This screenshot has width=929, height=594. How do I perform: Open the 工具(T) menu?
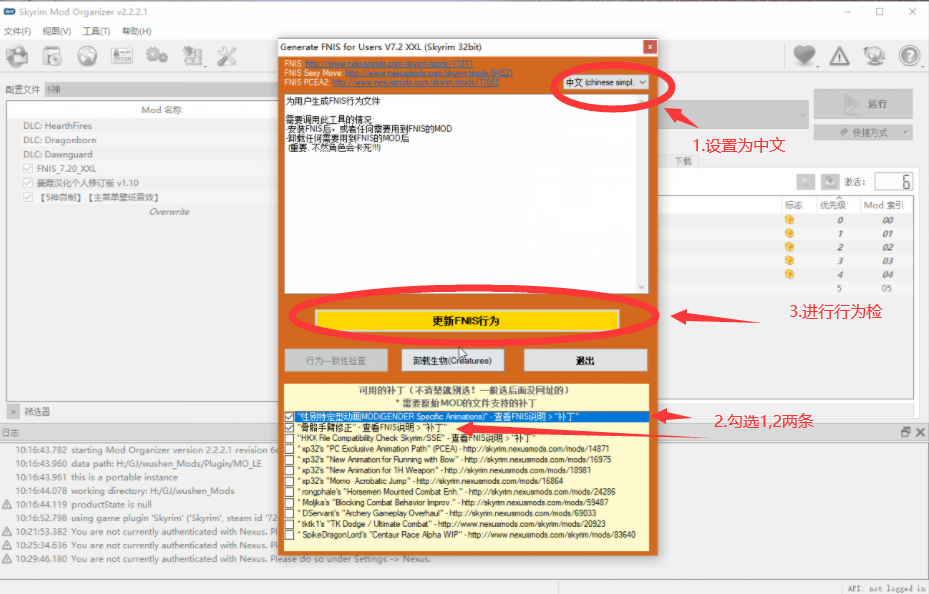tap(96, 31)
